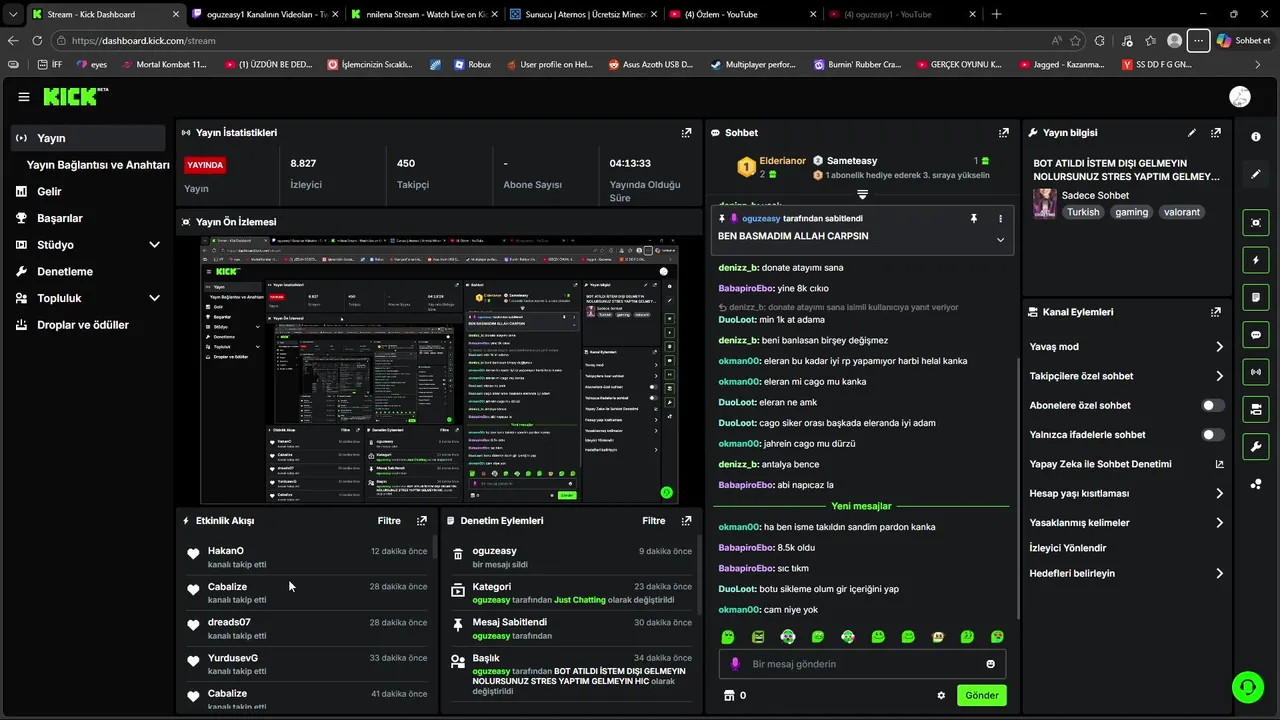This screenshot has height=720, width=1280.
Task: Click the valorant tag chip
Action: click(1181, 212)
